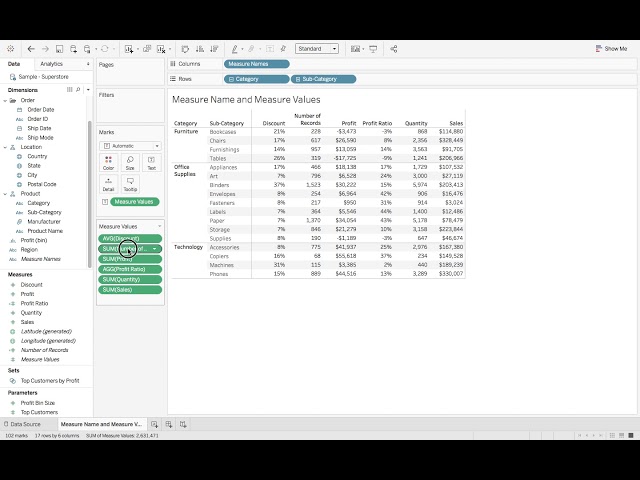Click the Redo forward arrow
The width and height of the screenshot is (640, 480).
[45, 49]
